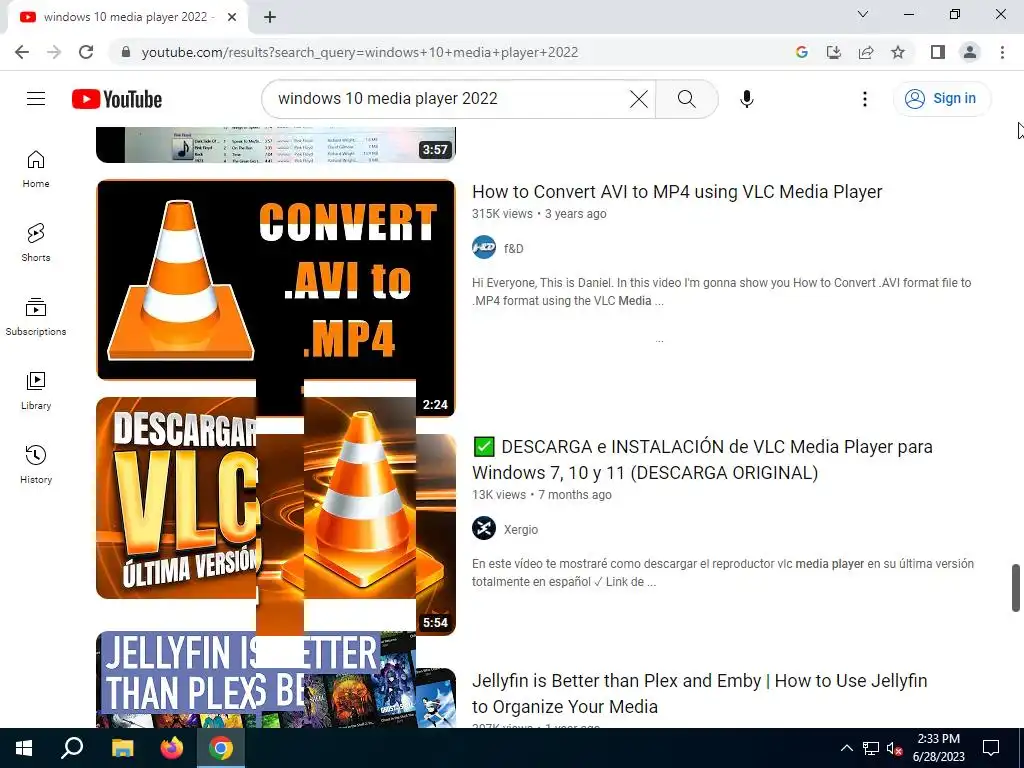
Task: Open the network tray icon
Action: [x=871, y=748]
